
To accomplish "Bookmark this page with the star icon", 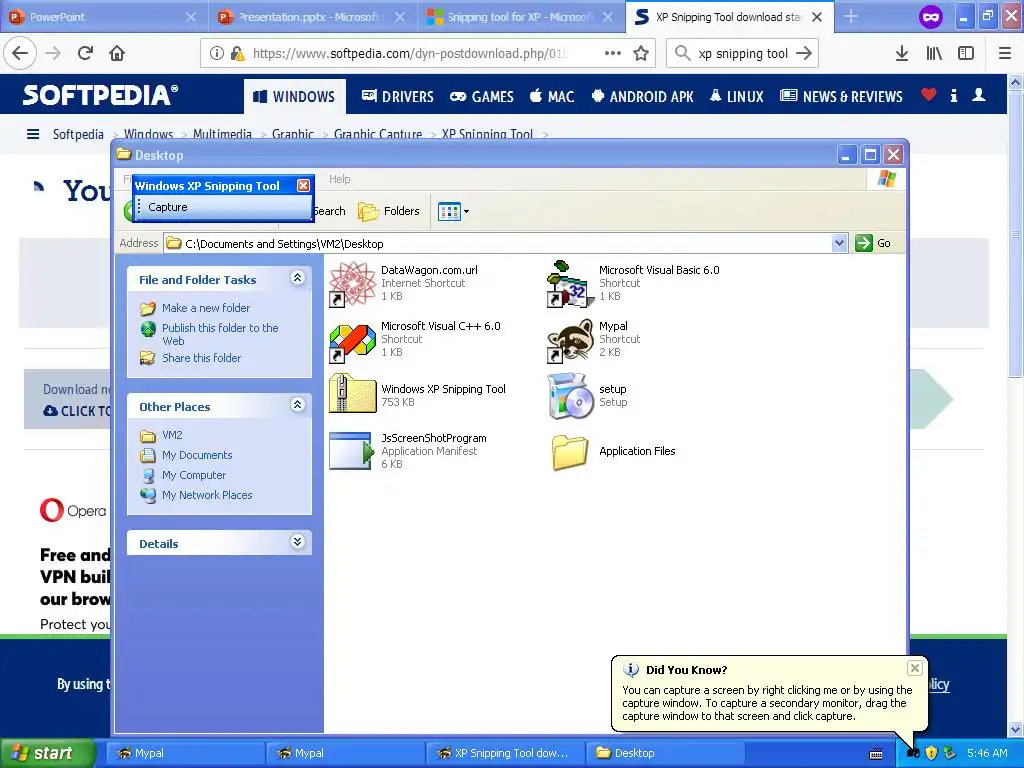I will pyautogui.click(x=641, y=54).
